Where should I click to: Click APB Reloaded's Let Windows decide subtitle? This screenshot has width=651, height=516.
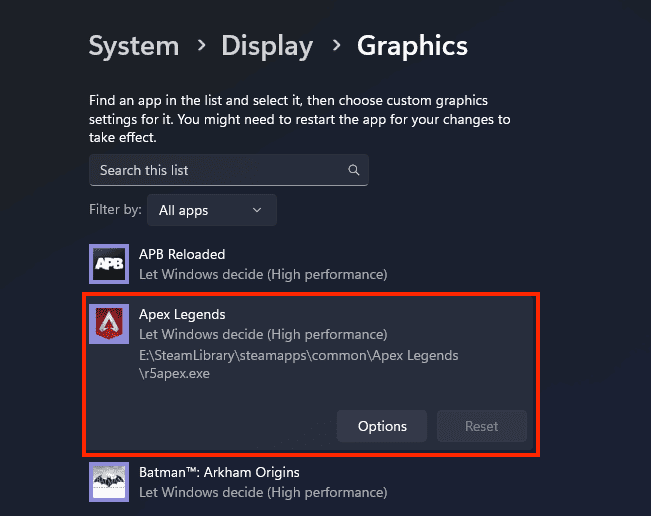(263, 274)
